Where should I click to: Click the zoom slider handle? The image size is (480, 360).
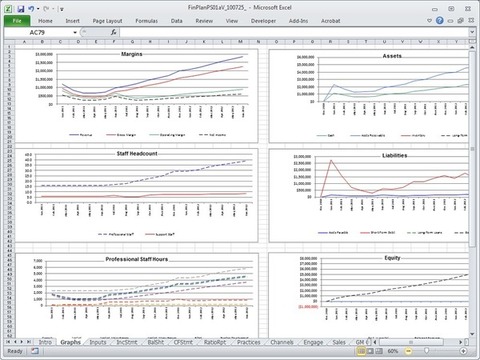[427, 351]
